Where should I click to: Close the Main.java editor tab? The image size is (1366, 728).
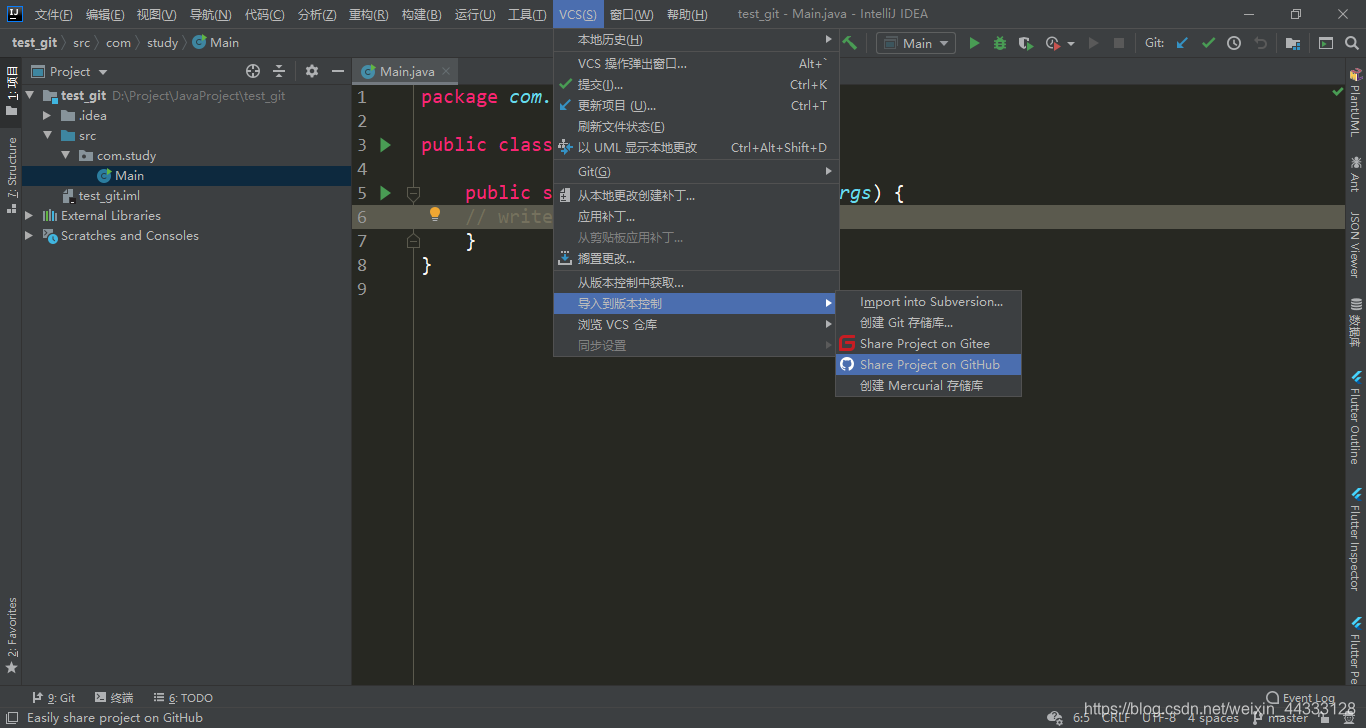447,71
